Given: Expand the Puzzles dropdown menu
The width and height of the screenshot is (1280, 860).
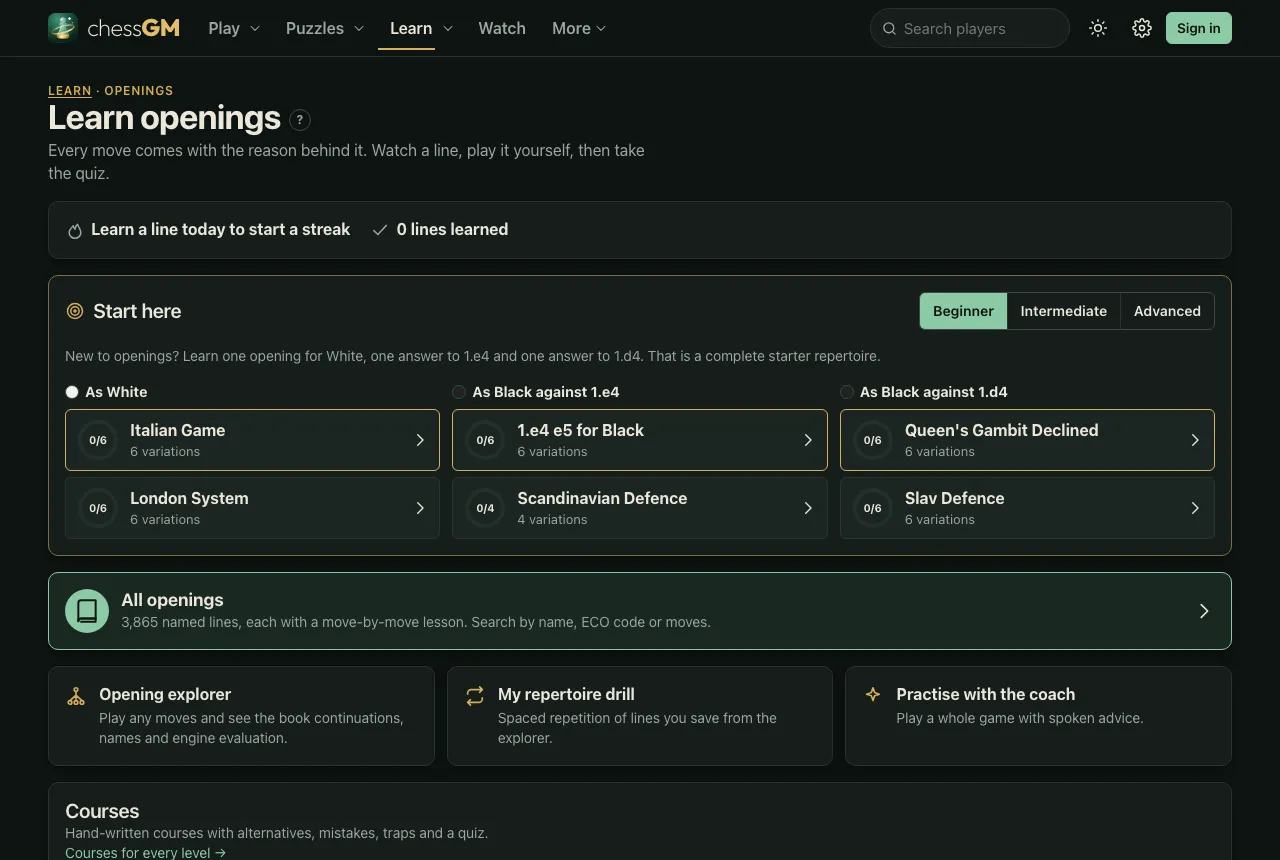Looking at the screenshot, I should [x=325, y=28].
